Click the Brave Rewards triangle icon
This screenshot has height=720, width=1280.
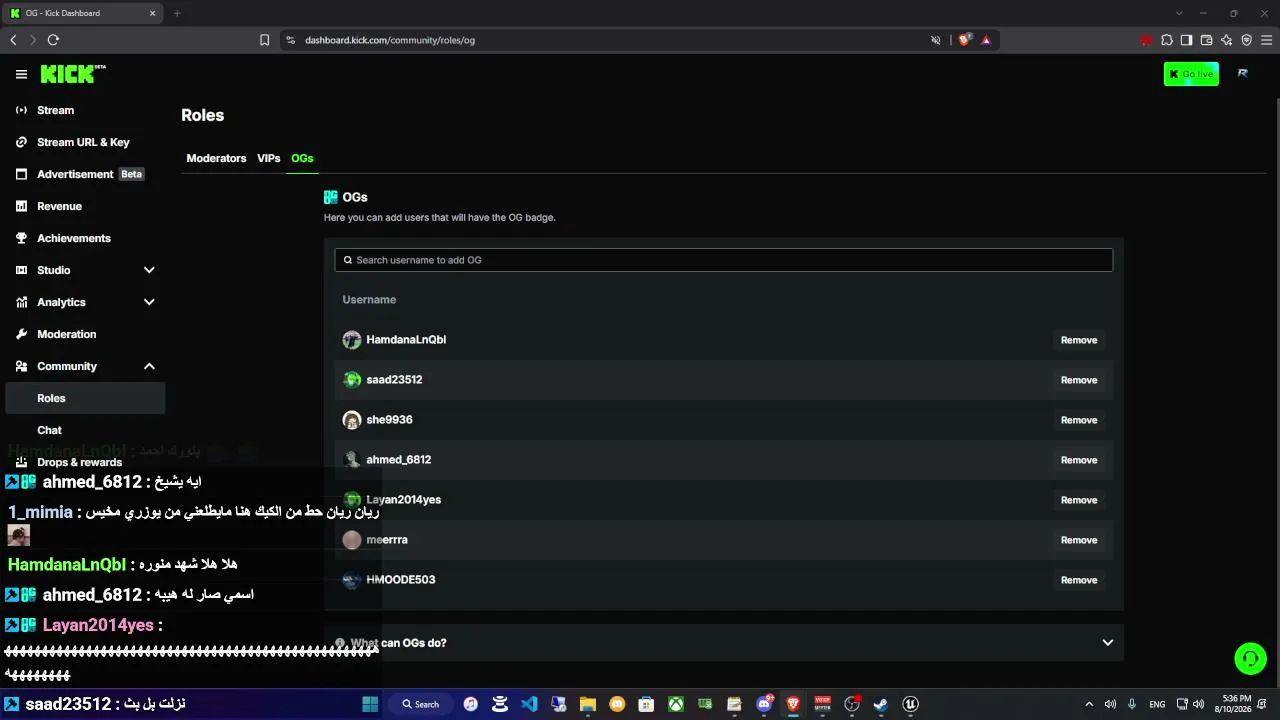(x=986, y=40)
